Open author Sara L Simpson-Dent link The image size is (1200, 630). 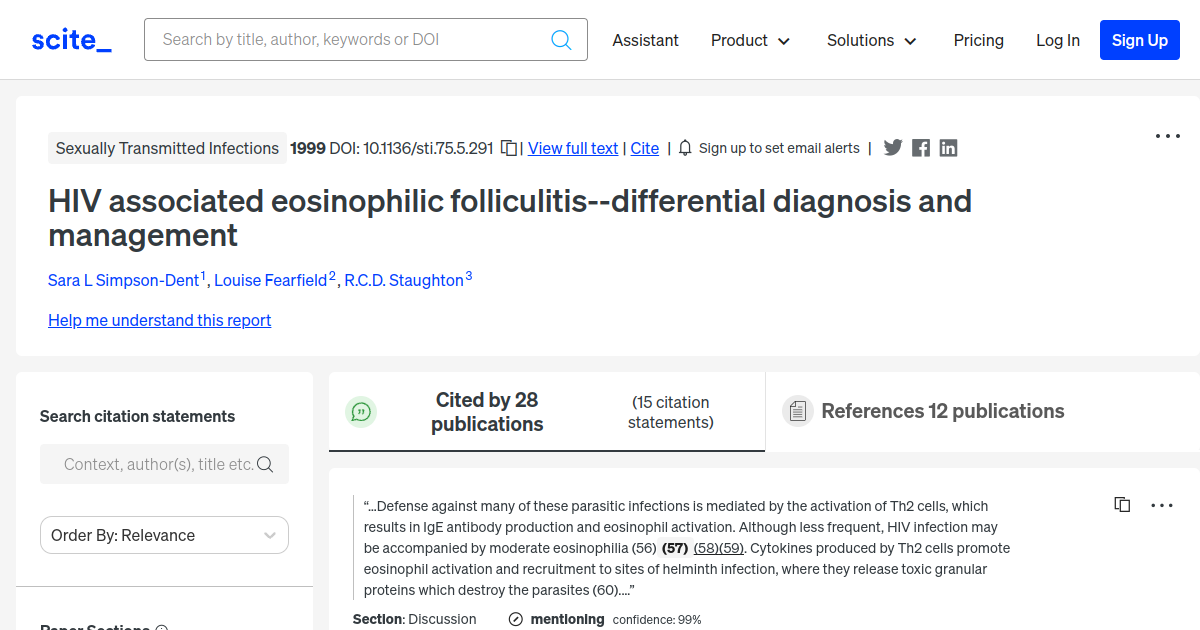tap(124, 280)
